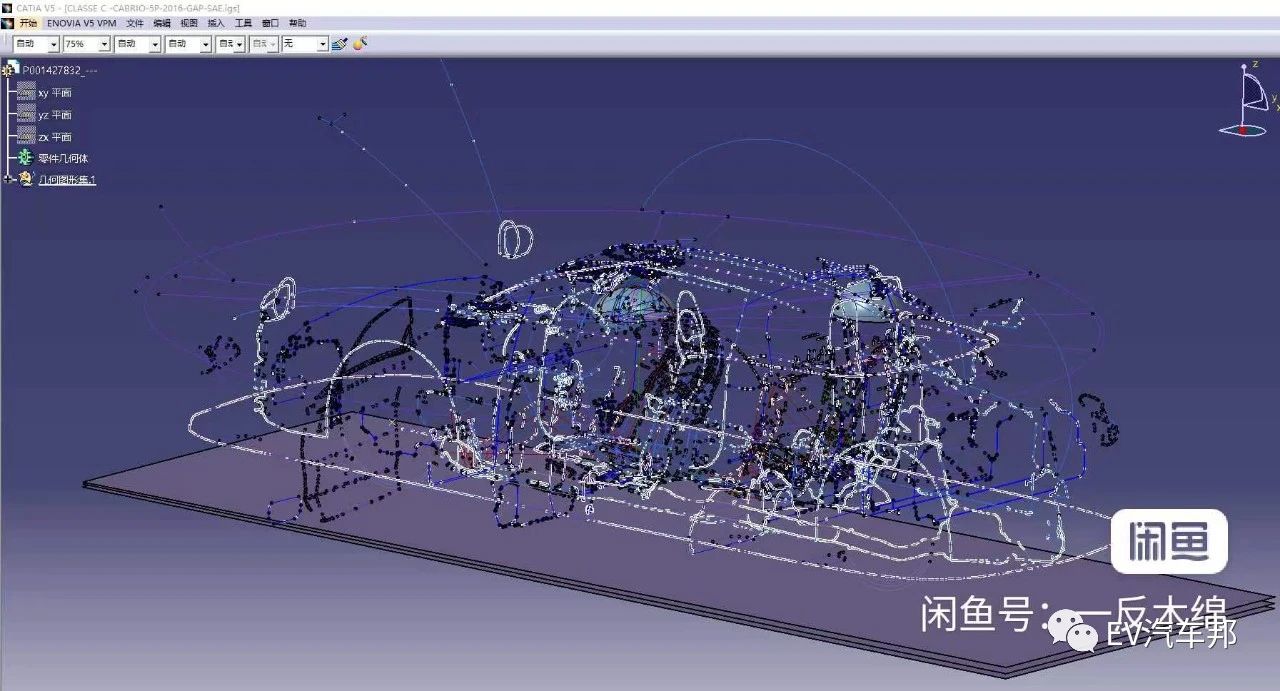Select the P001427832 root node label

click(x=60, y=71)
